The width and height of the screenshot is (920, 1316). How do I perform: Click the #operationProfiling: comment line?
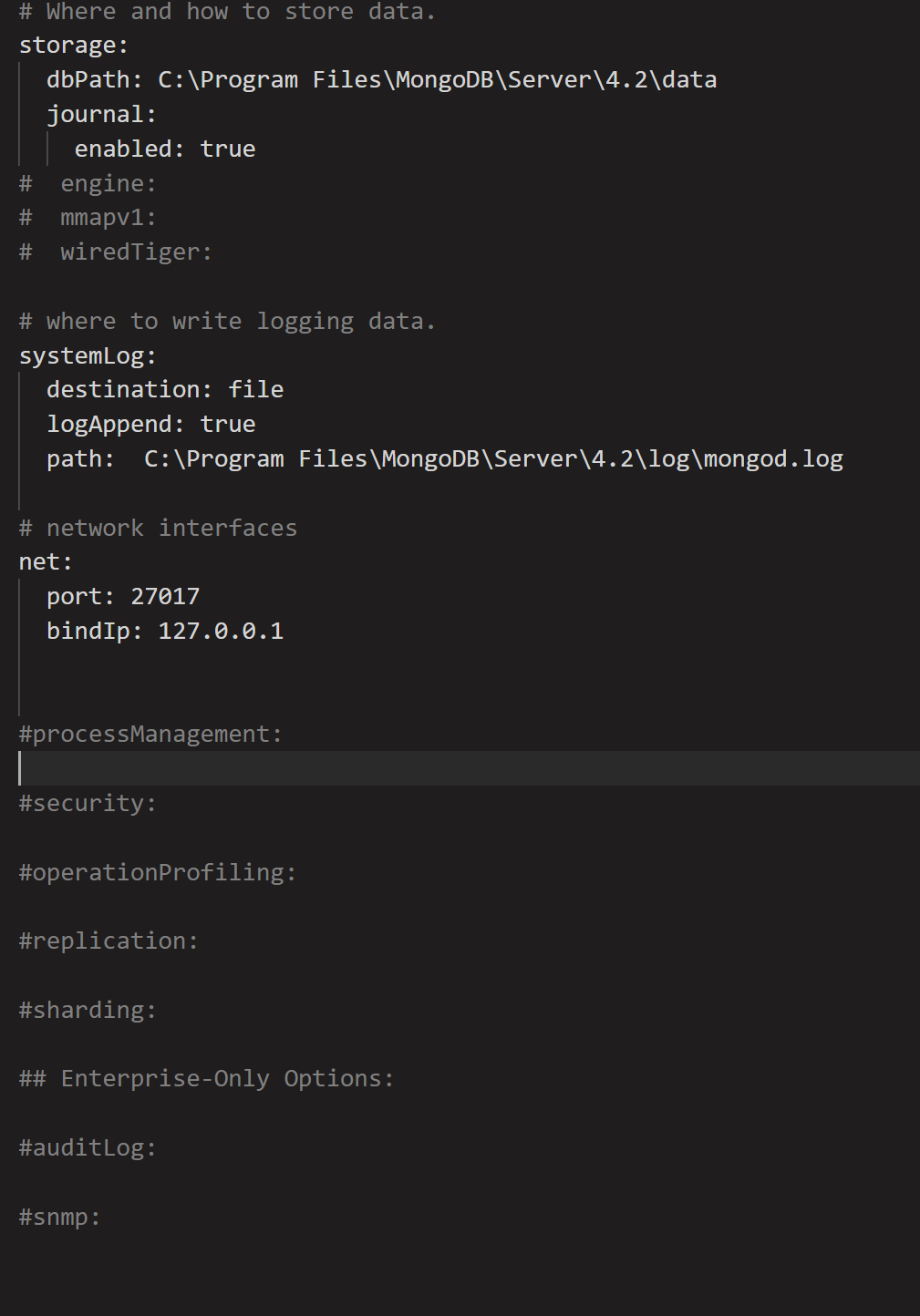pos(157,873)
